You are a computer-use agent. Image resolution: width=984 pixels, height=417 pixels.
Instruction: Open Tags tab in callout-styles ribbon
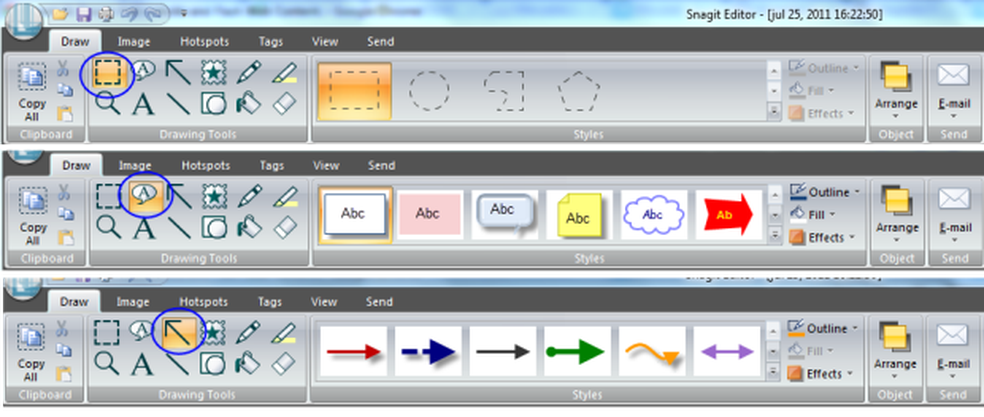272,166
